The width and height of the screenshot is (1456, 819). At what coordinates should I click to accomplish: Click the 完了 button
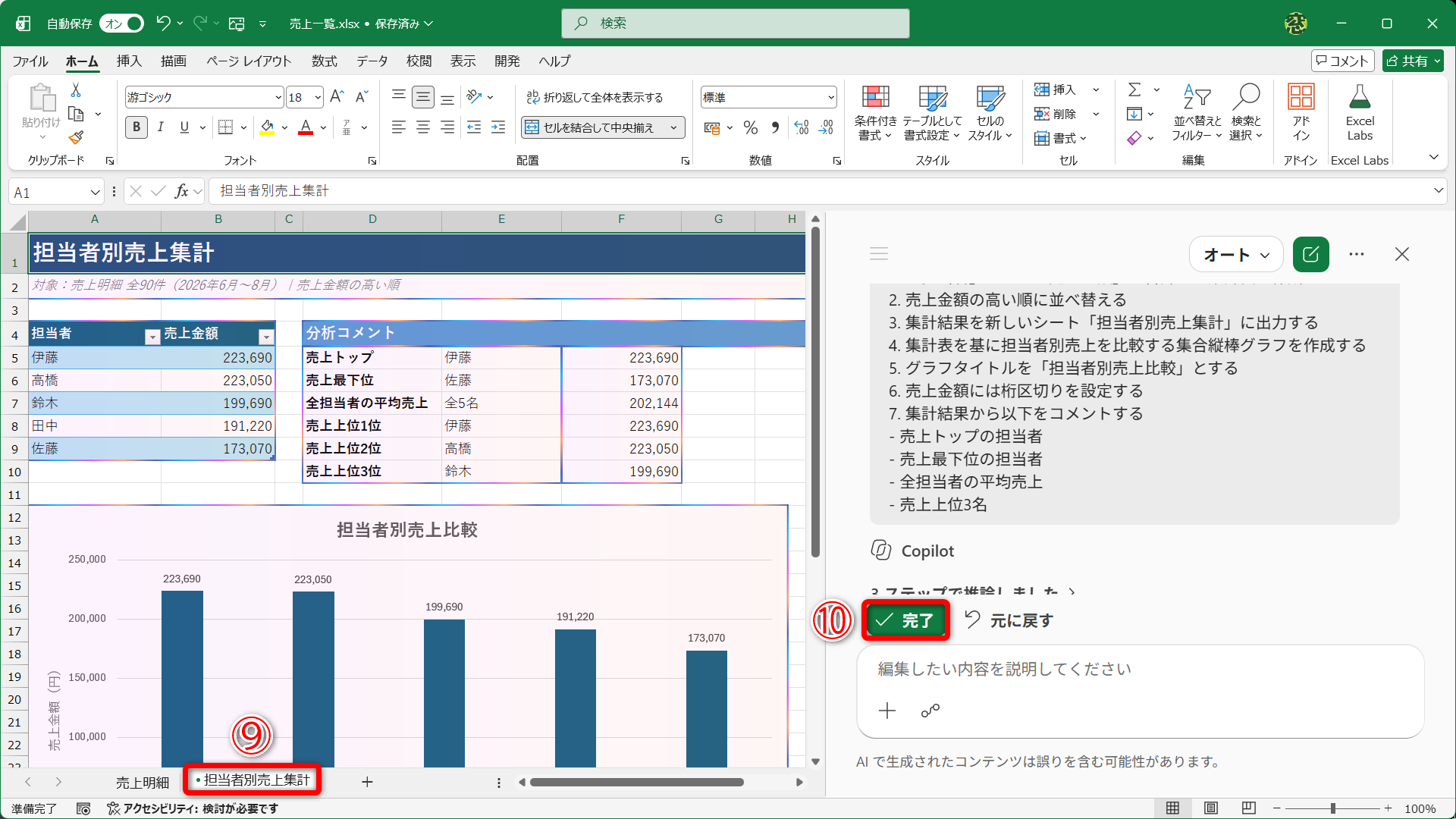pyautogui.click(x=906, y=621)
